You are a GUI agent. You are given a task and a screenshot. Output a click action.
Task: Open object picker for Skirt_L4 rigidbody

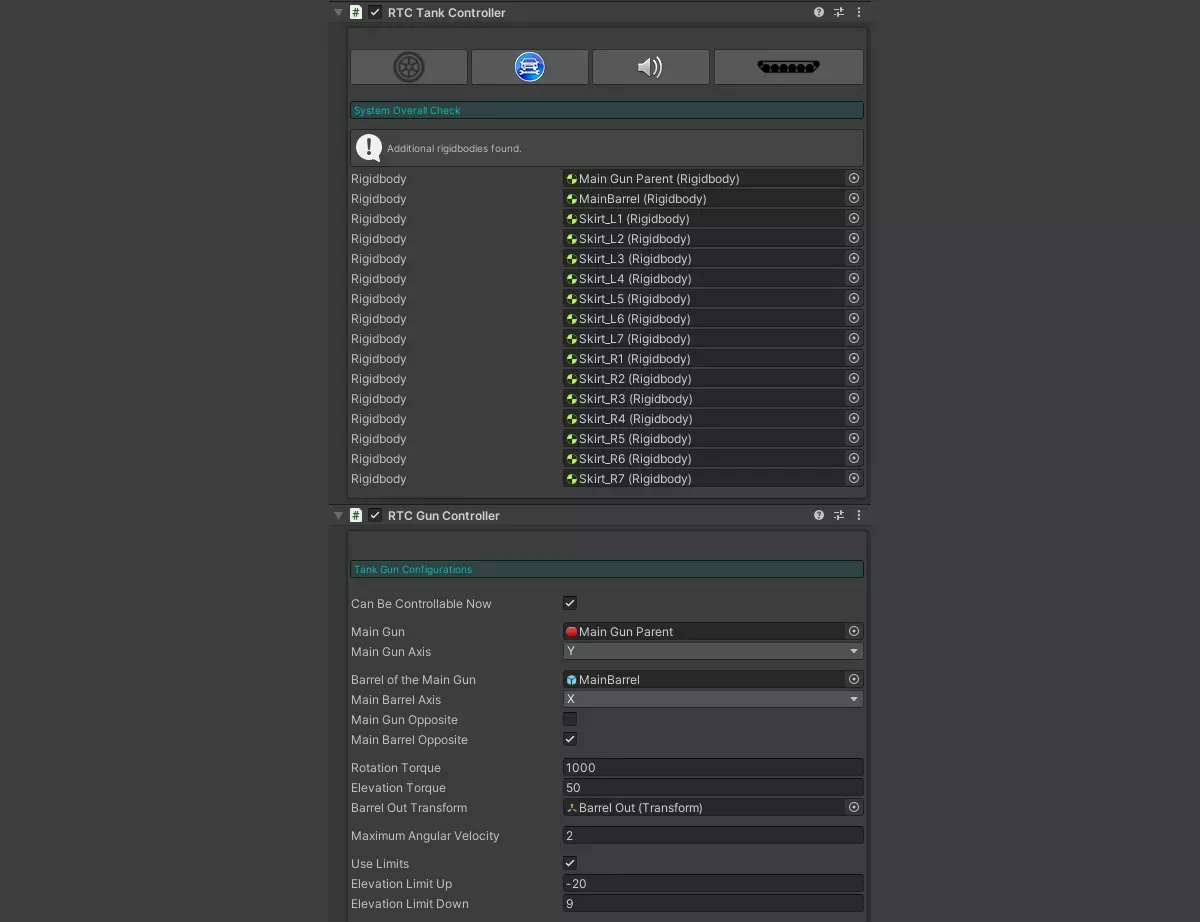[854, 278]
